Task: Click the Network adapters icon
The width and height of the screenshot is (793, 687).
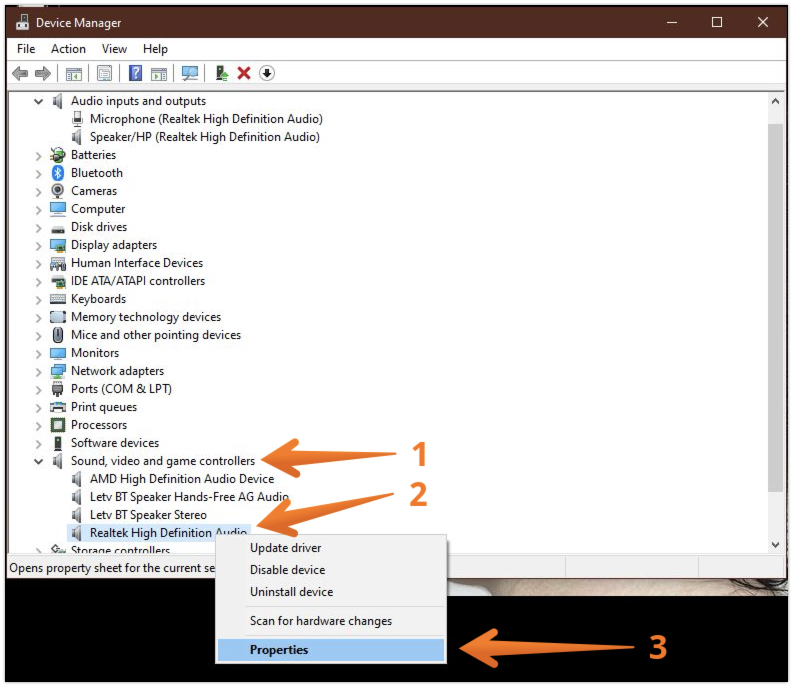Action: [58, 371]
